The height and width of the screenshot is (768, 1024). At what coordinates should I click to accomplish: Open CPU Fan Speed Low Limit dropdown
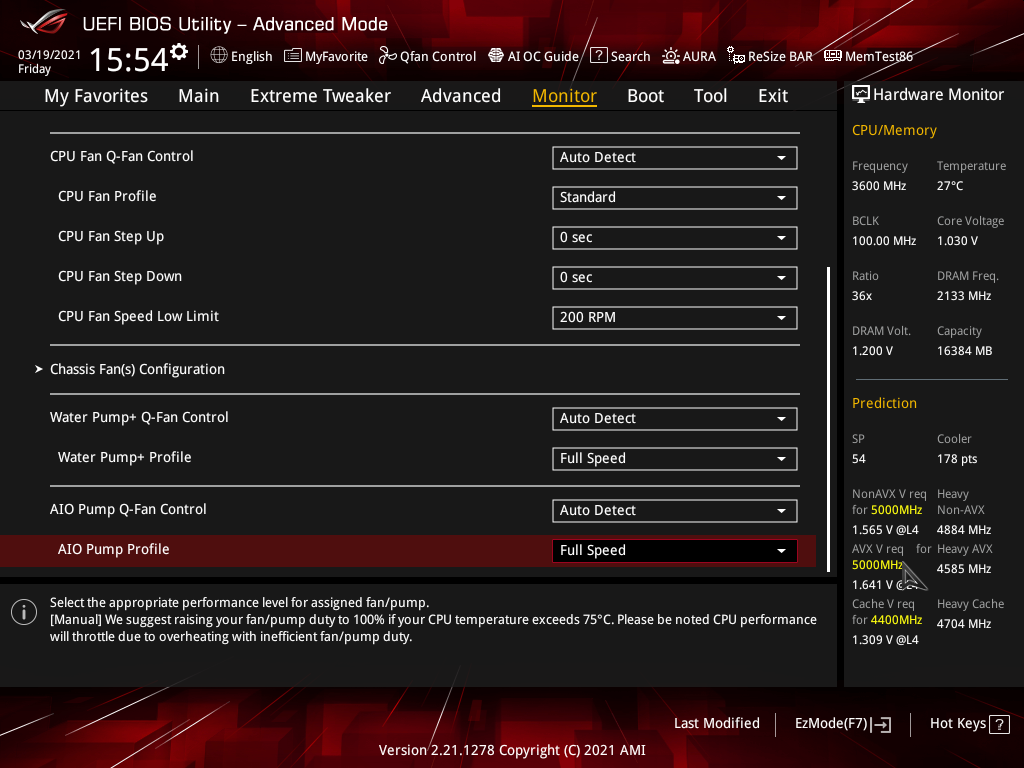coord(675,317)
